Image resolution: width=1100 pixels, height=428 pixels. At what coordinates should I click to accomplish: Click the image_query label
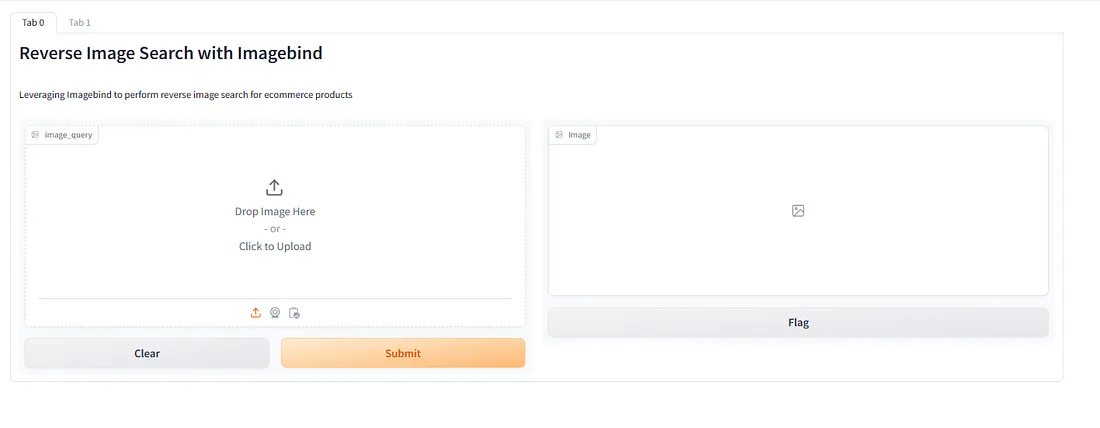(62, 135)
